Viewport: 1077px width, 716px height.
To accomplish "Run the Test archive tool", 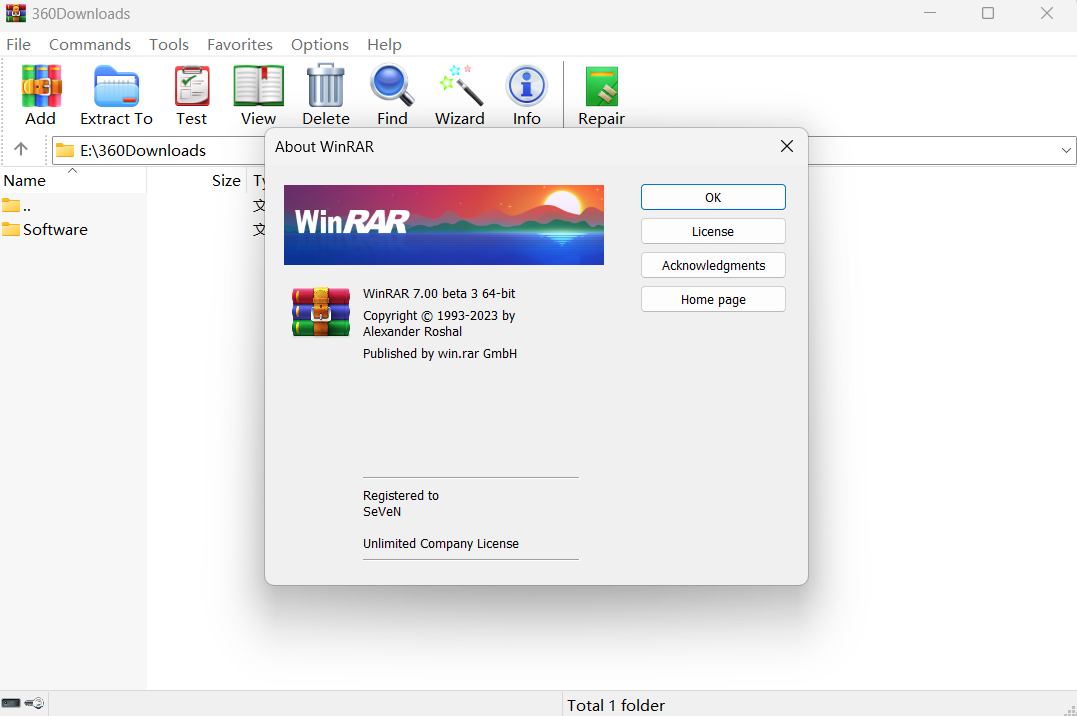I will (x=192, y=86).
